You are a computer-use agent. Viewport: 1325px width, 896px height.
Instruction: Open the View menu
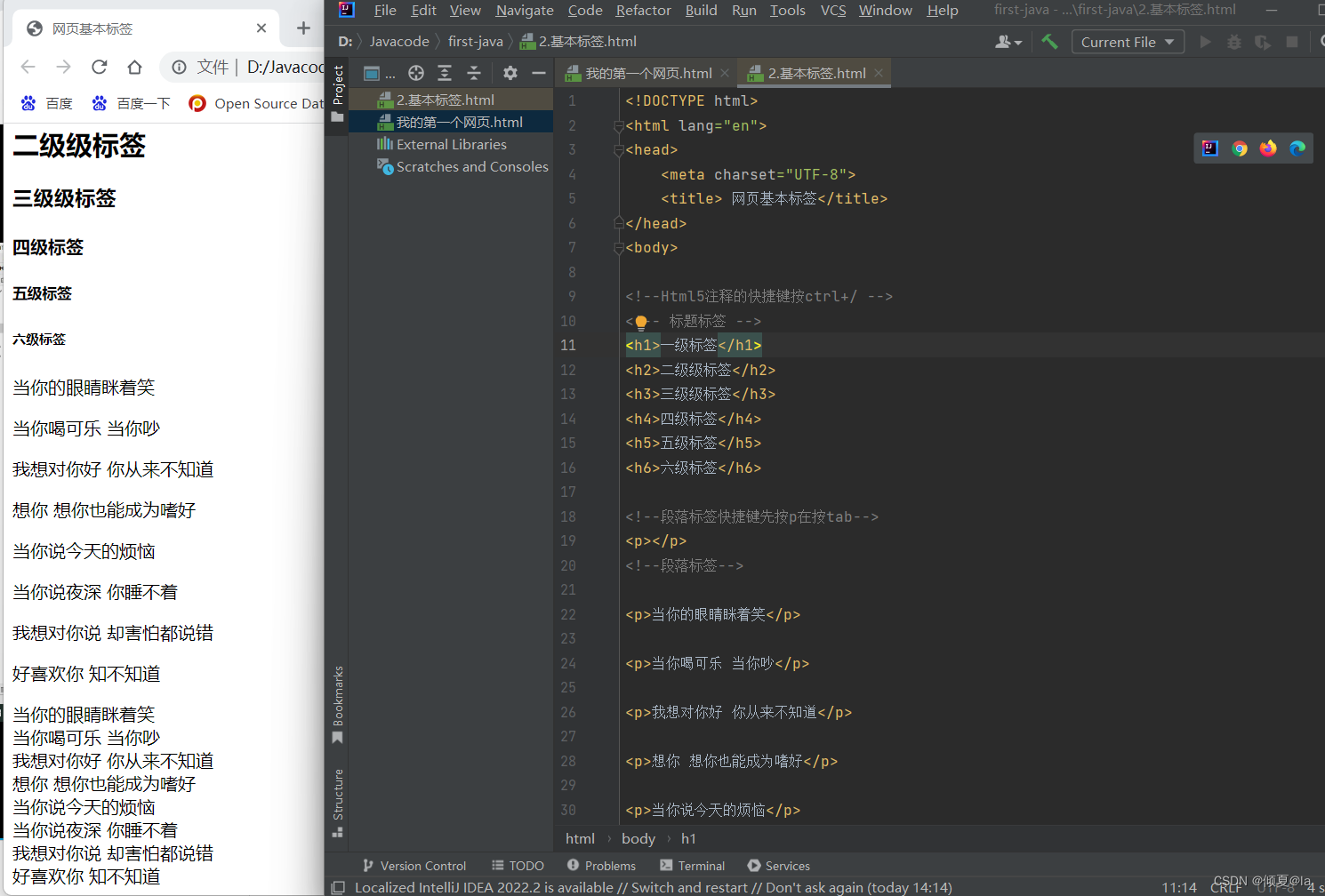click(x=465, y=10)
